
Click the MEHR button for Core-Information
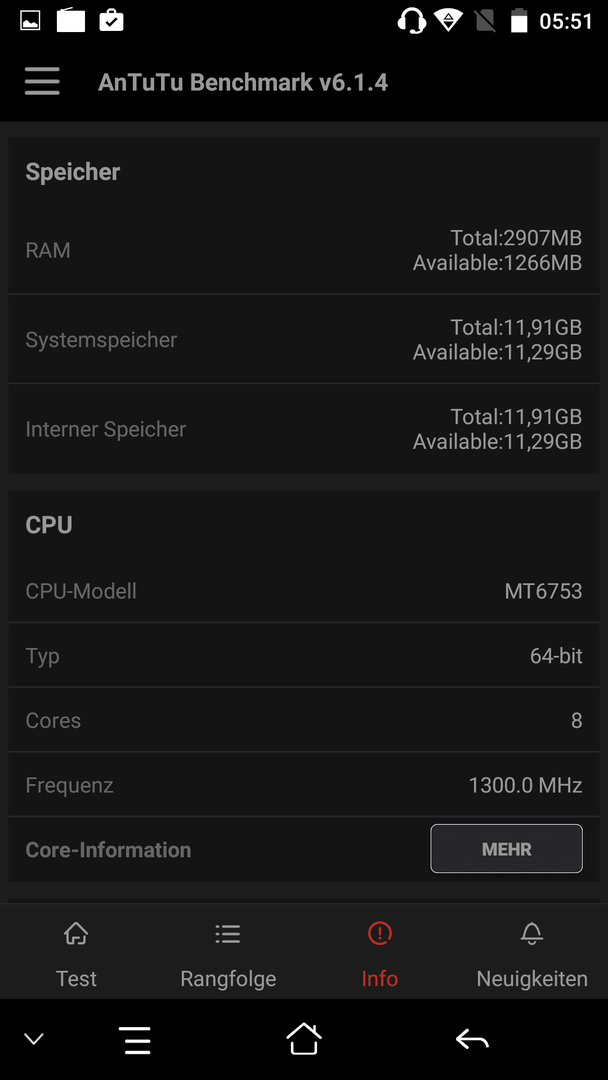click(x=507, y=849)
